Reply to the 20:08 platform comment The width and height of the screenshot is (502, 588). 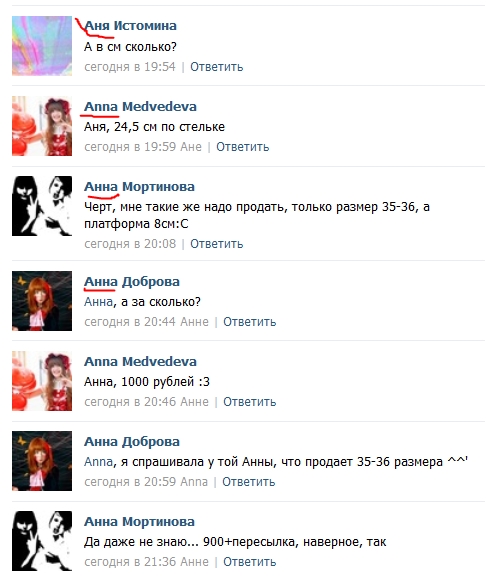click(217, 244)
